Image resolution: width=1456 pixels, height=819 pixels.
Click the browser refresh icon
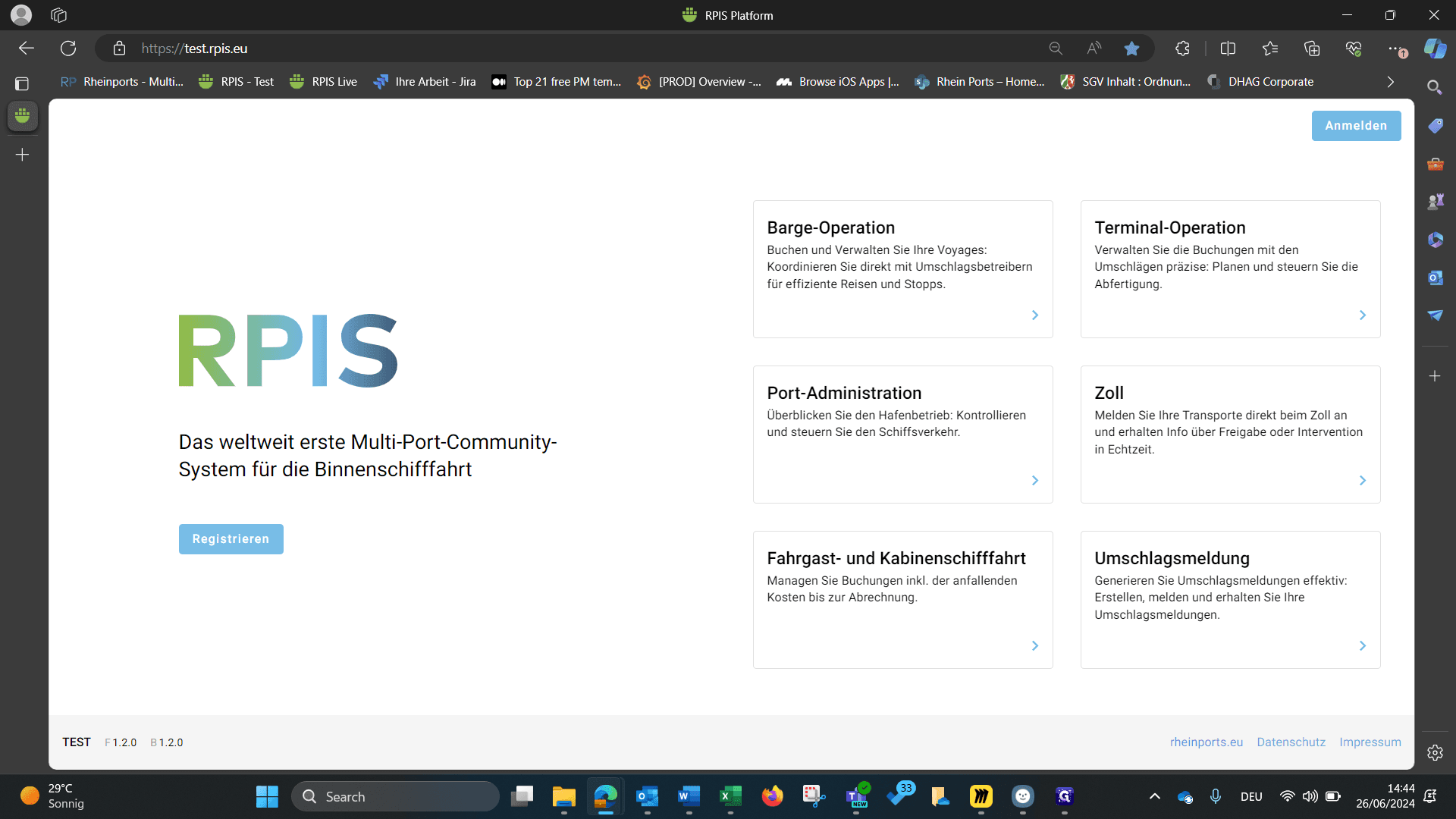click(68, 49)
